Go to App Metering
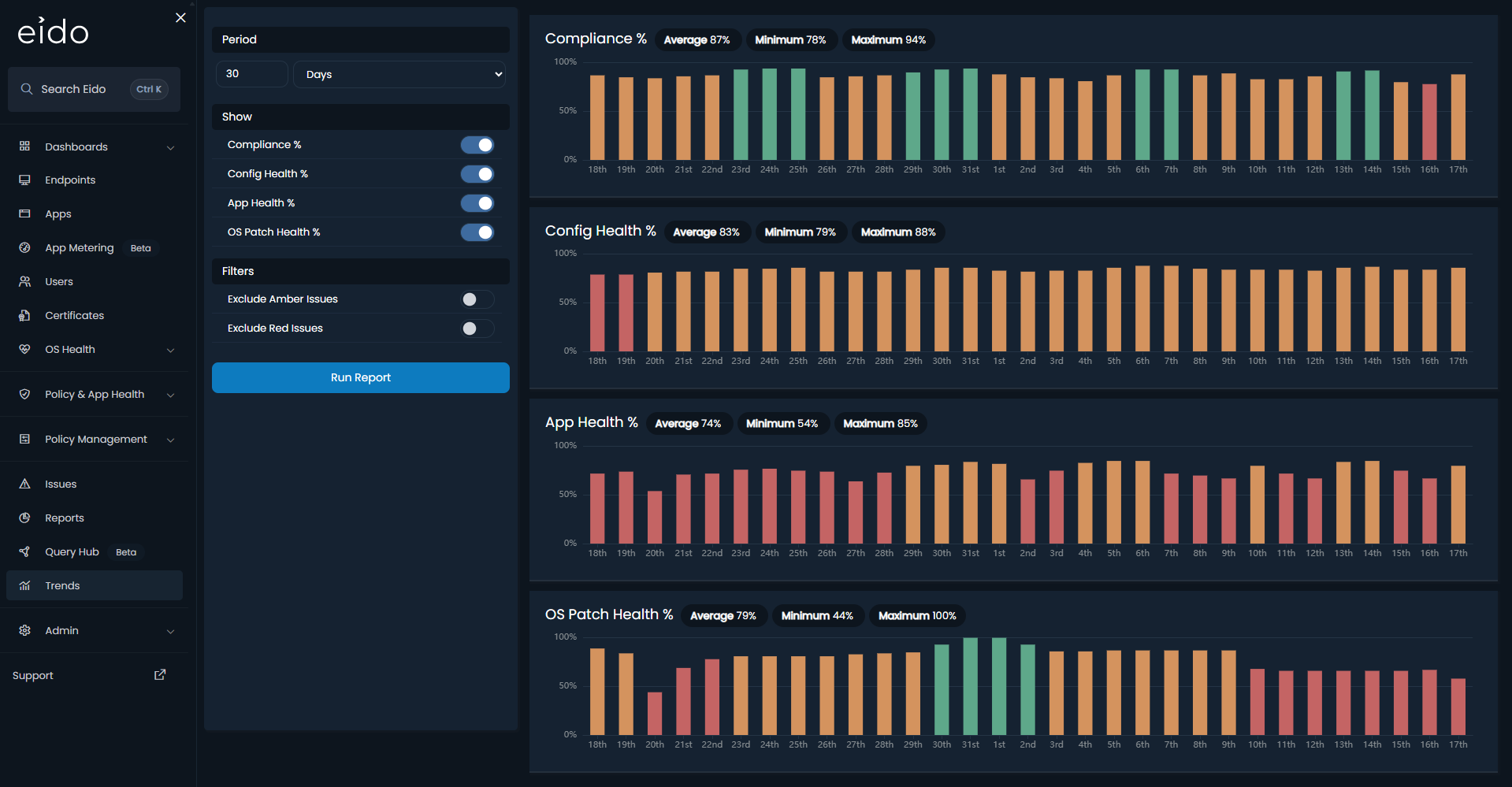1512x787 pixels. pyautogui.click(x=80, y=248)
